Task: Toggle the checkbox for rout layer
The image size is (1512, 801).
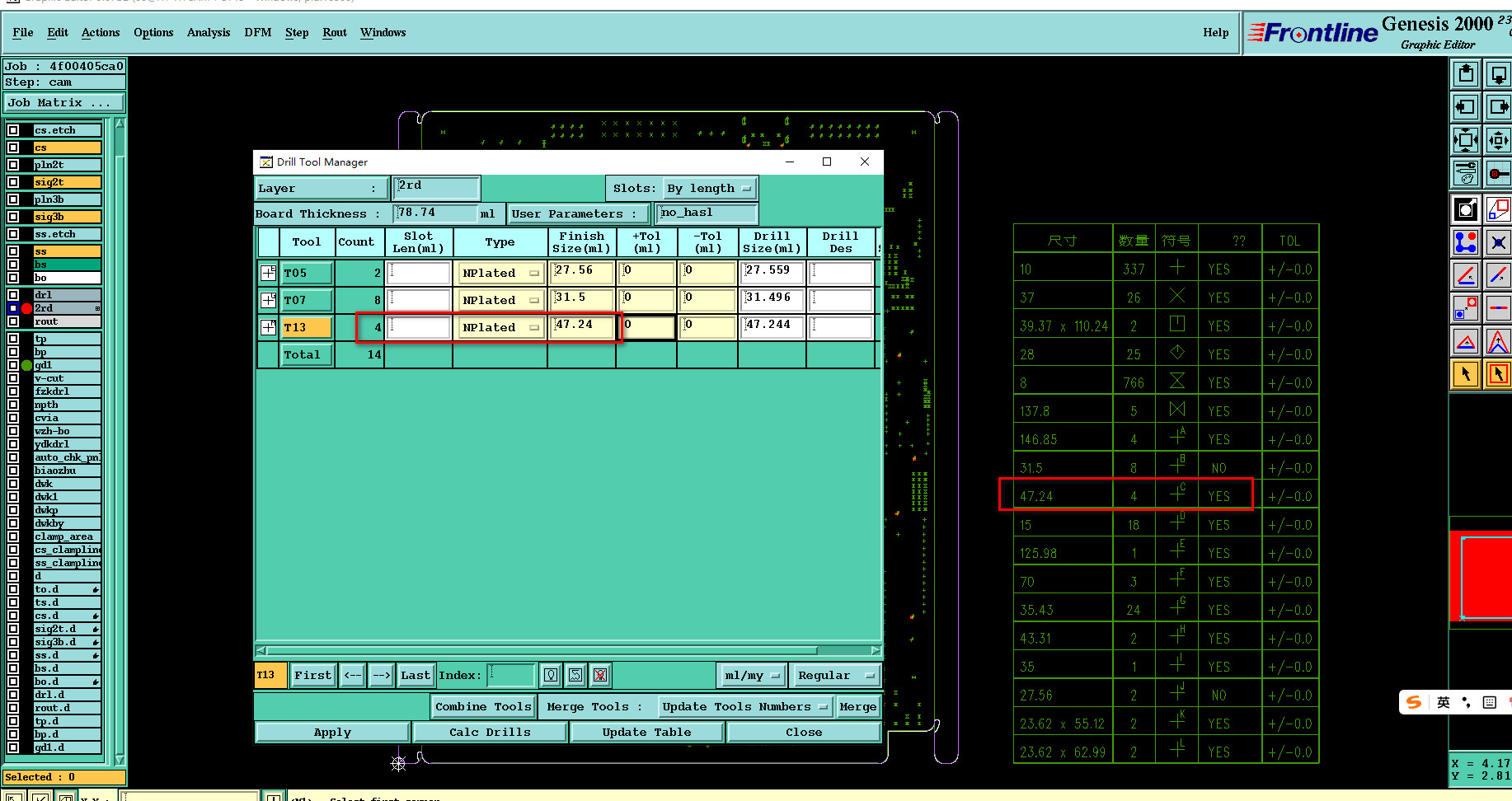Action: pyautogui.click(x=13, y=321)
